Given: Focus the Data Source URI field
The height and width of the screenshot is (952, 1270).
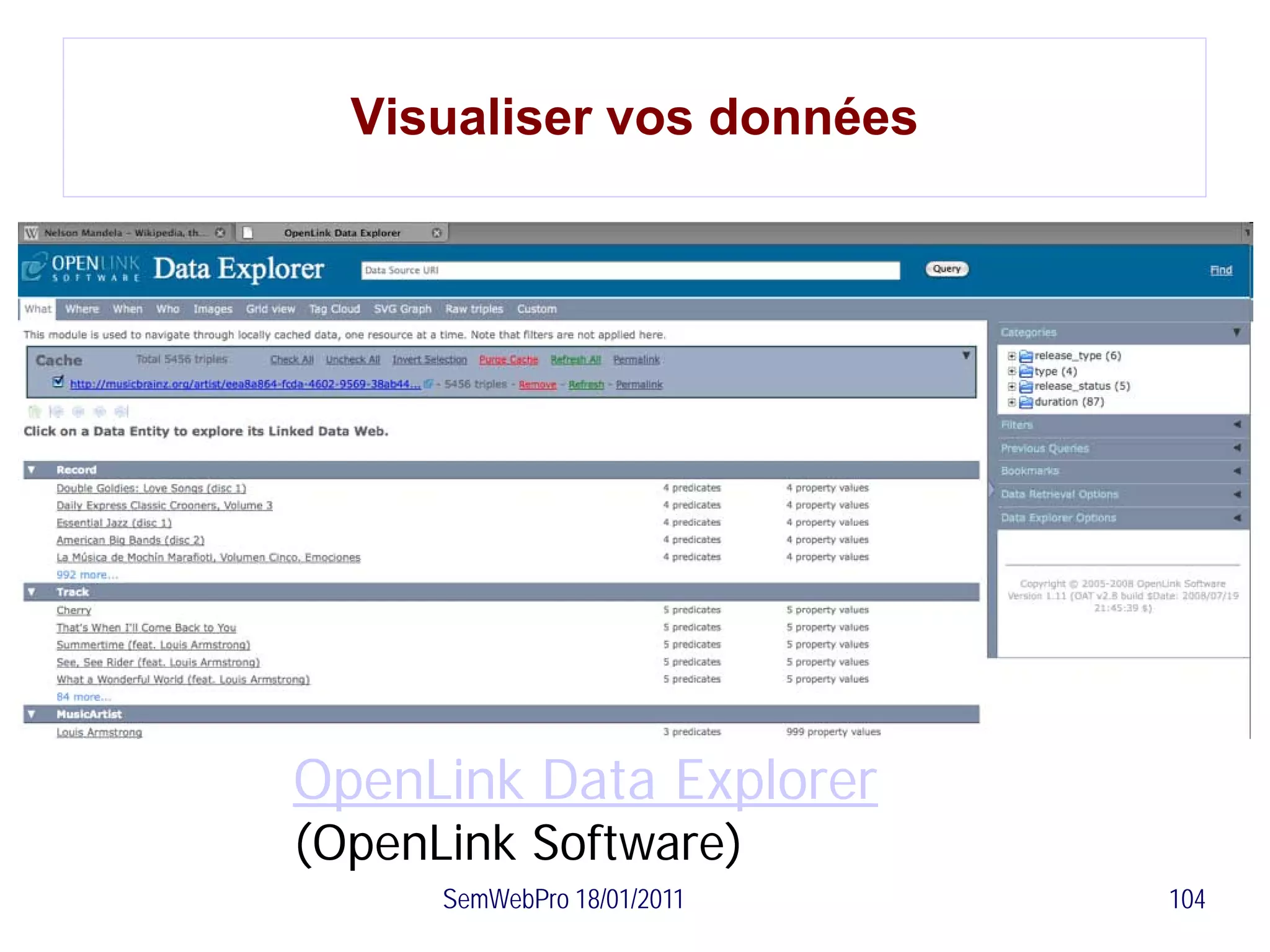Looking at the screenshot, I should coord(630,270).
